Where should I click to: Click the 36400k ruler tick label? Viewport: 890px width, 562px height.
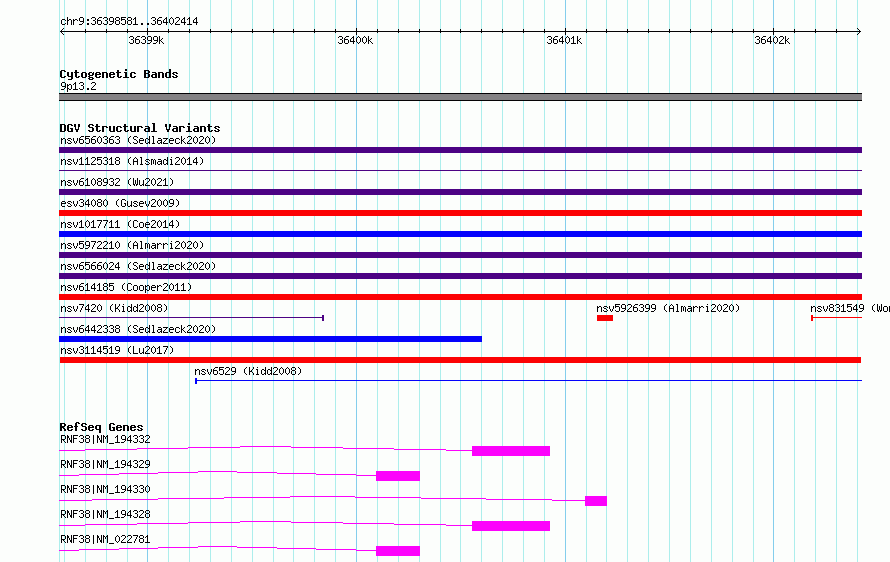[x=355, y=40]
